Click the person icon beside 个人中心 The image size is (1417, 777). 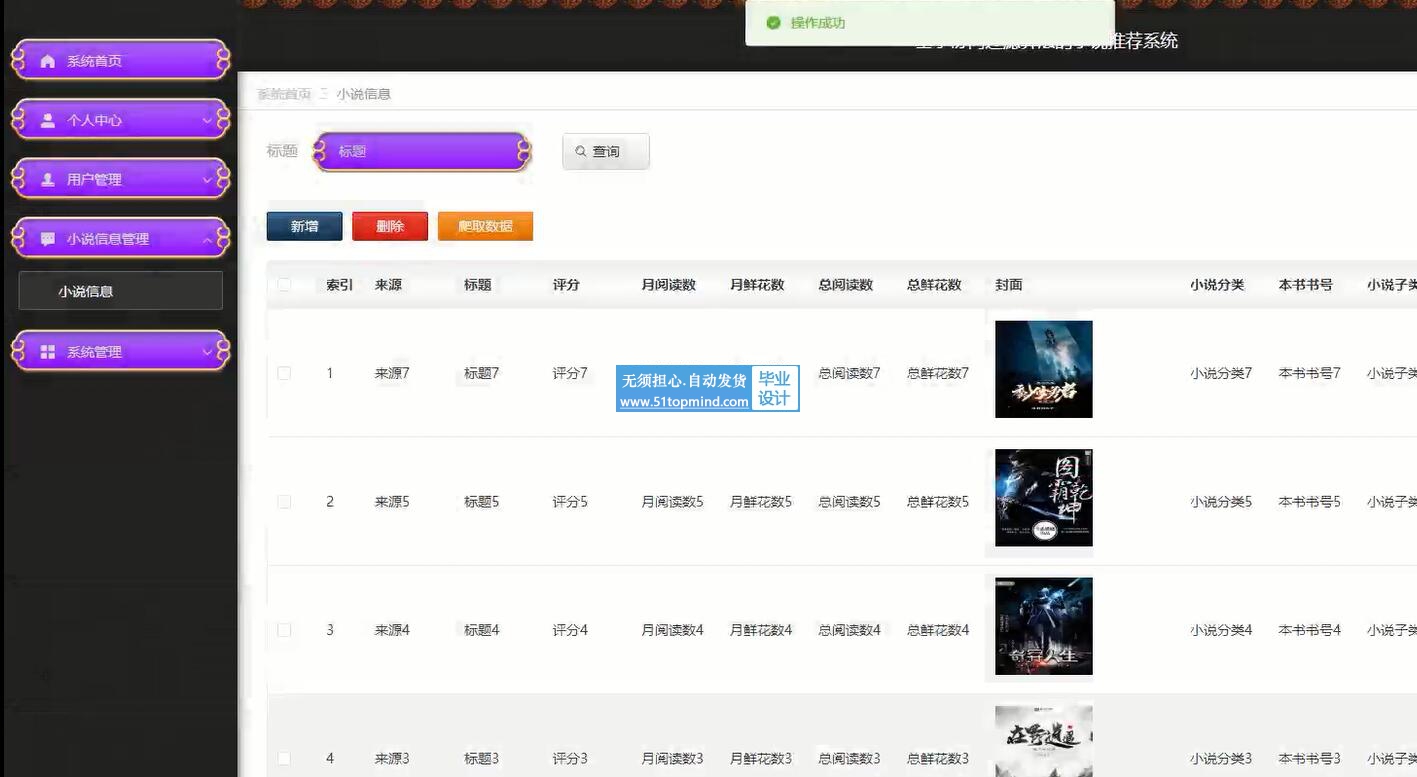click(47, 120)
